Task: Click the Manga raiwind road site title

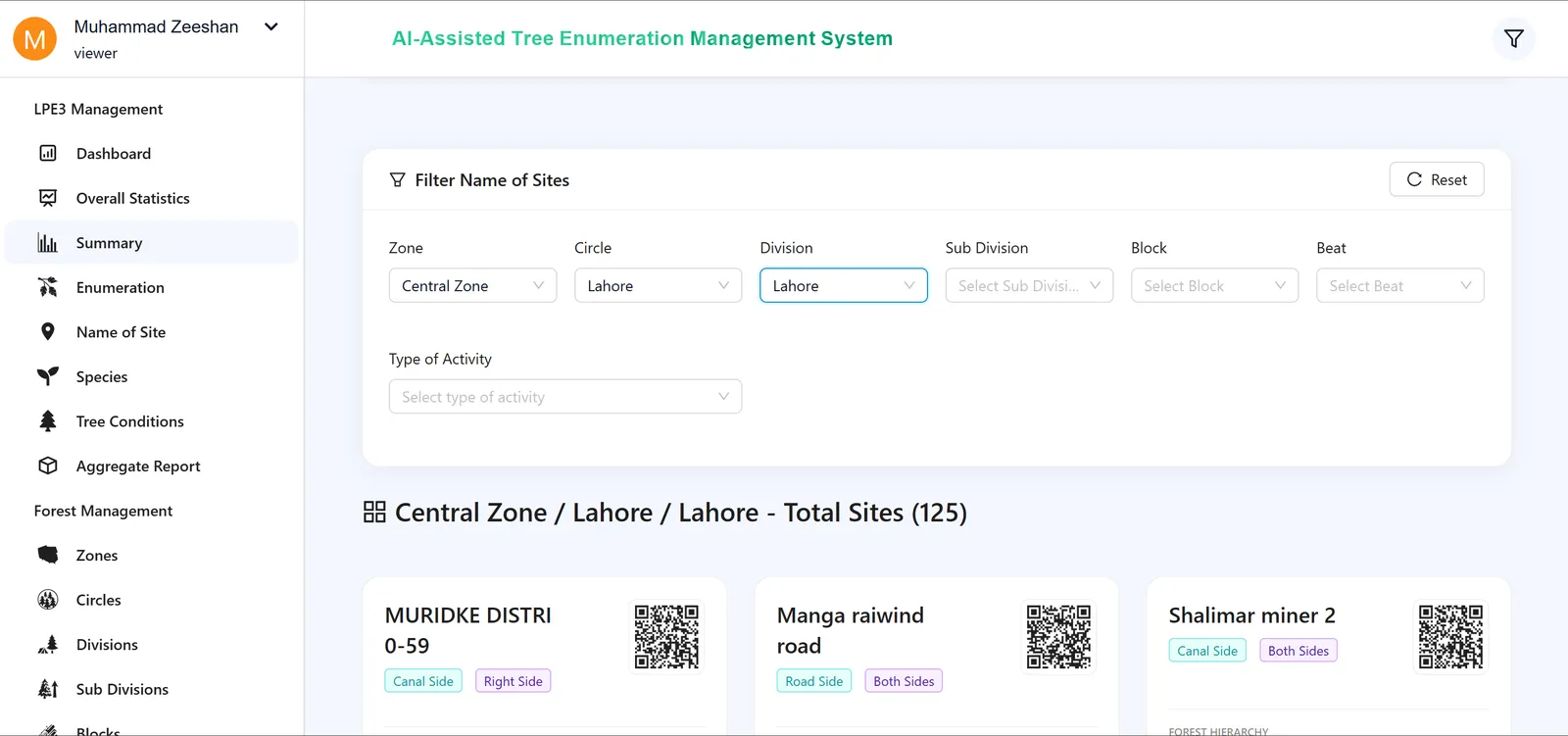Action: point(851,630)
